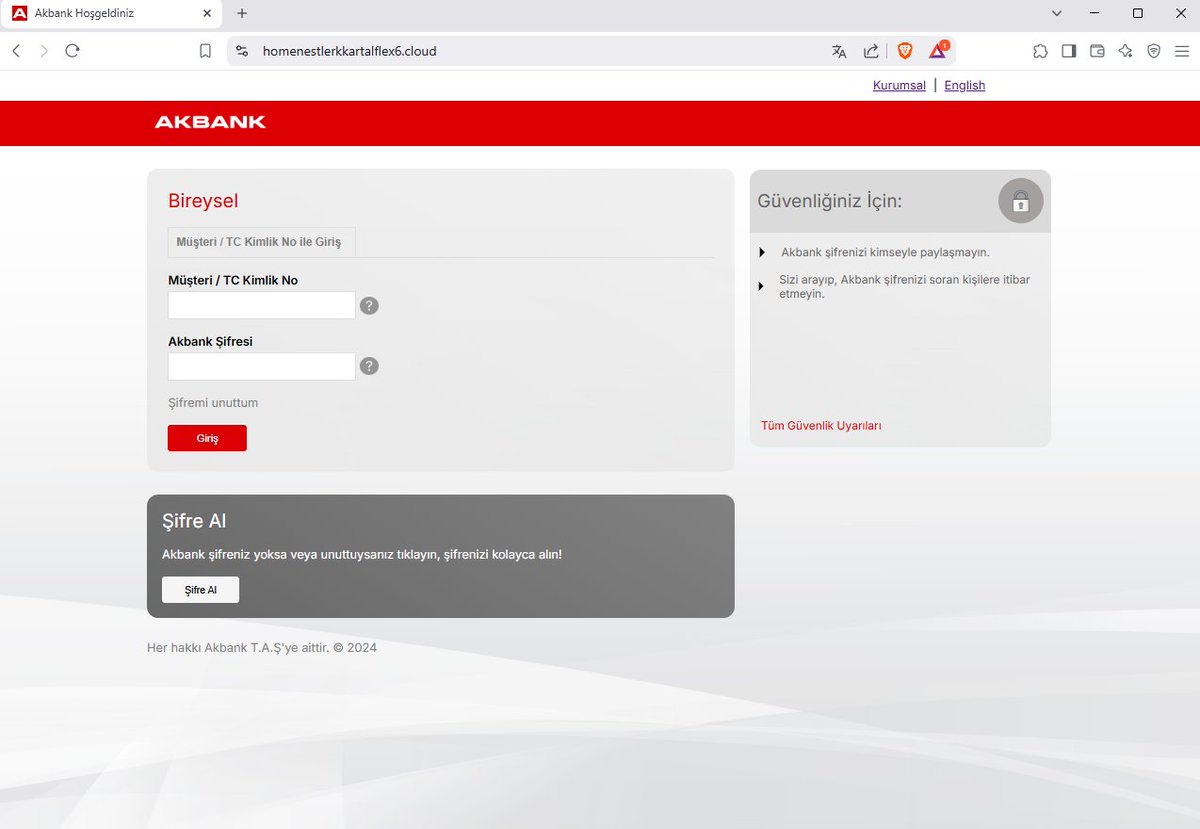The image size is (1200, 829).
Task: Maximize the browser window
Action: tap(1137, 14)
